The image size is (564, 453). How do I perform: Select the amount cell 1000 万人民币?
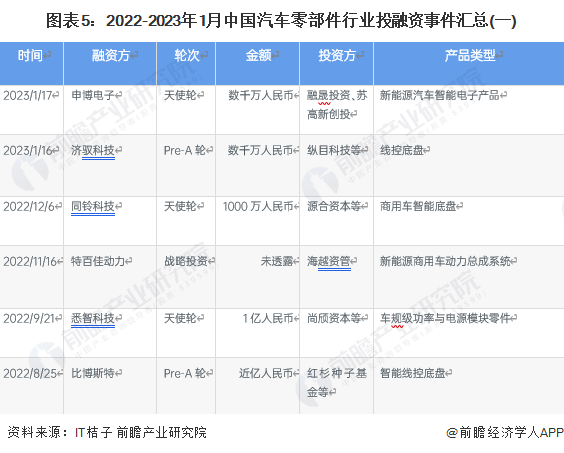point(258,221)
